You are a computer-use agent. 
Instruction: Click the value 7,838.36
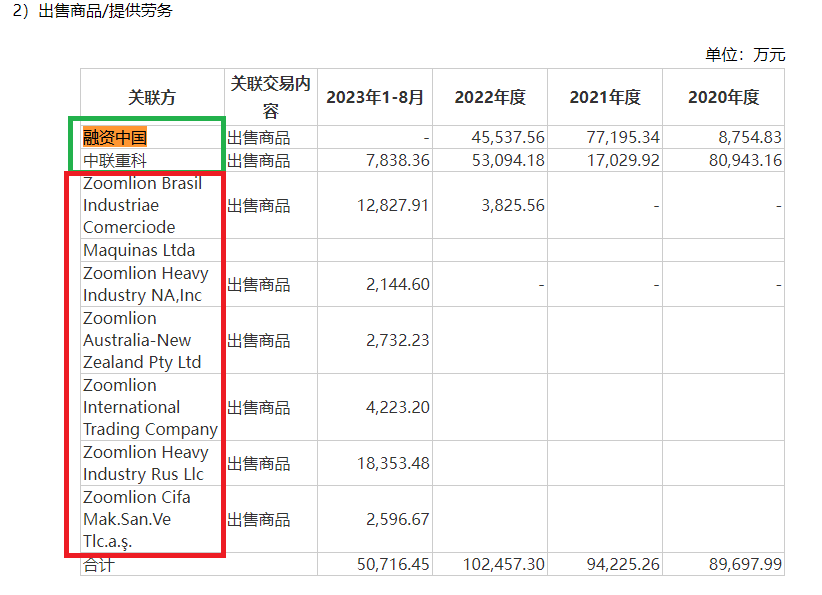[x=398, y=160]
